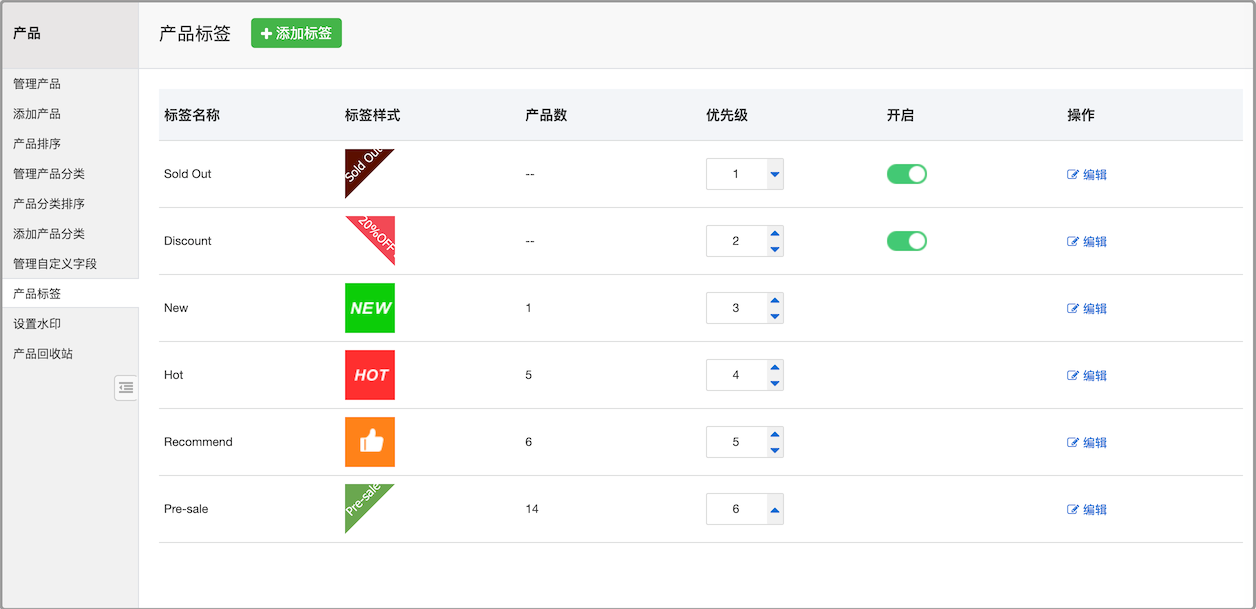Click the red HOT label badge
The height and width of the screenshot is (609, 1256).
tap(370, 374)
